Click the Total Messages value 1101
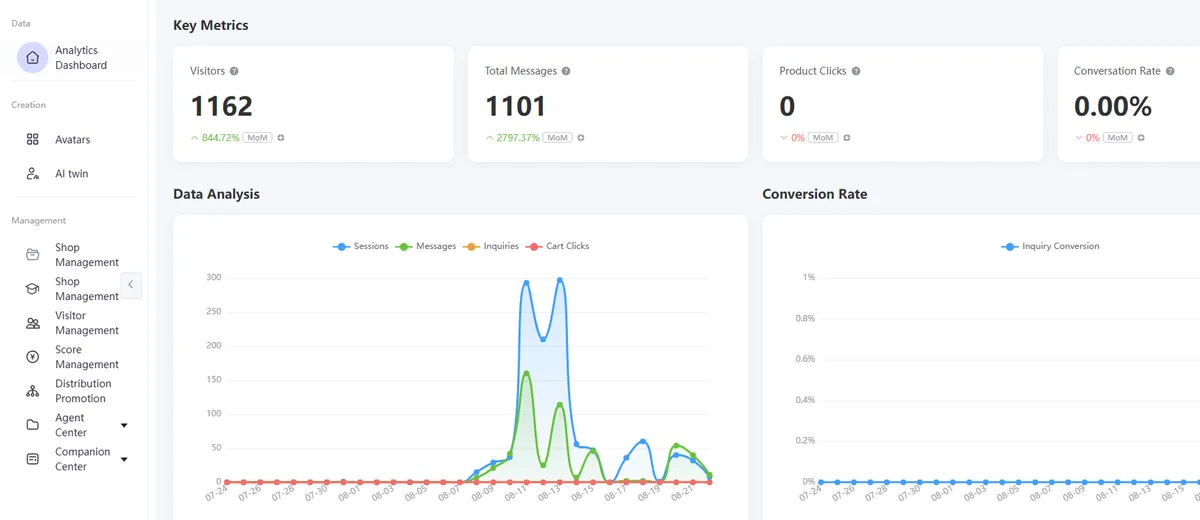 516,106
